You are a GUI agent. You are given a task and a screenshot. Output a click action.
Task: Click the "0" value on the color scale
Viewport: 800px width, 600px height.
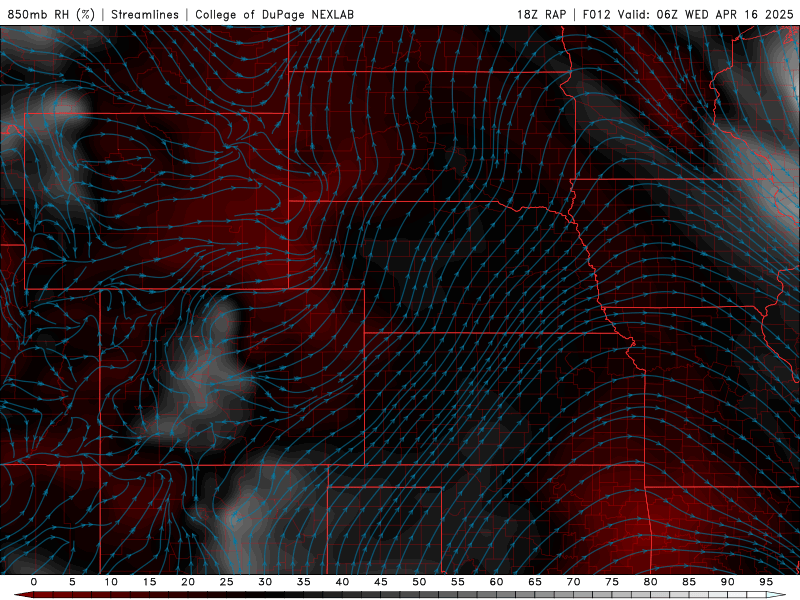pos(34,582)
